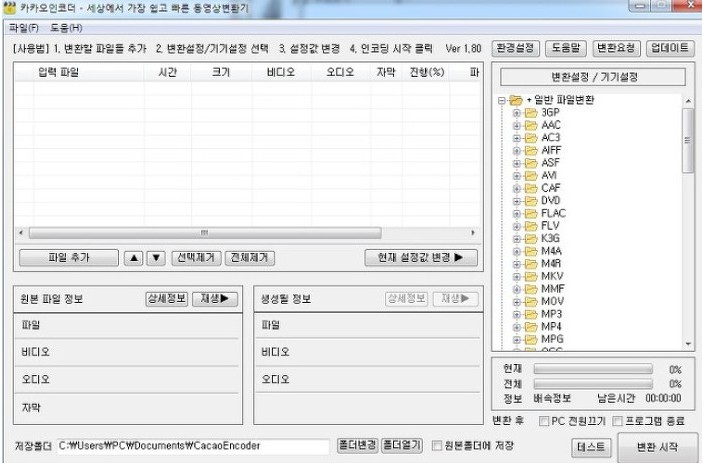Click the format tree vertical scrollbar thumb

tap(688, 140)
